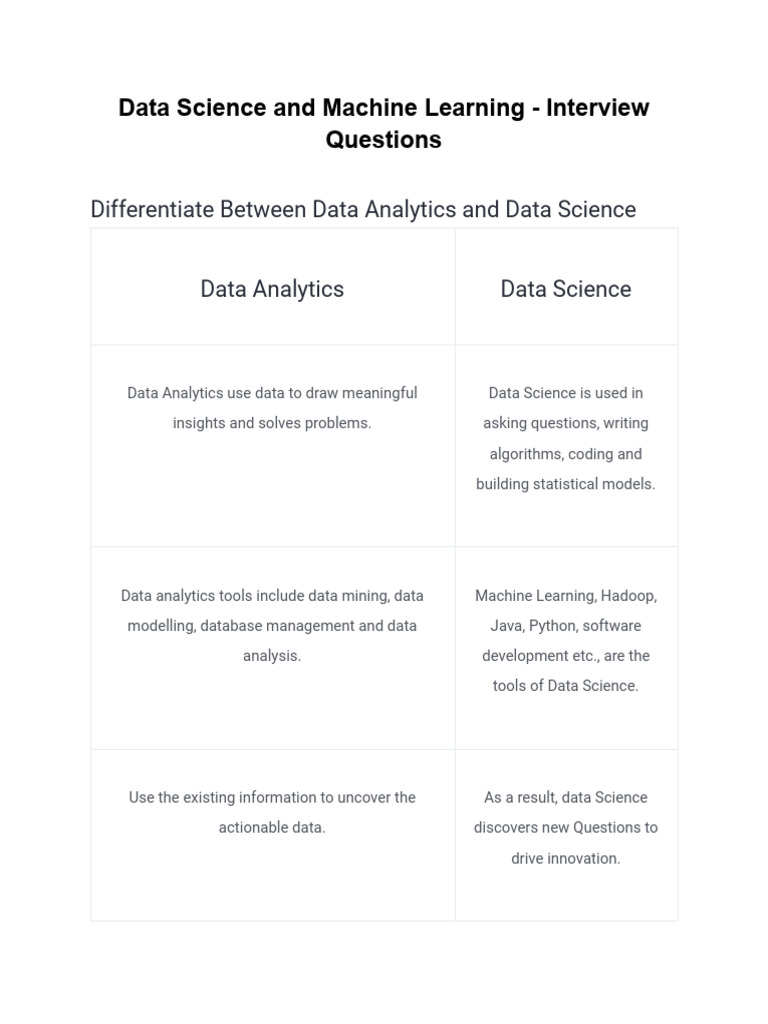
Task: Select the 'Differentiate Between Data Analytics' heading
Action: (363, 209)
